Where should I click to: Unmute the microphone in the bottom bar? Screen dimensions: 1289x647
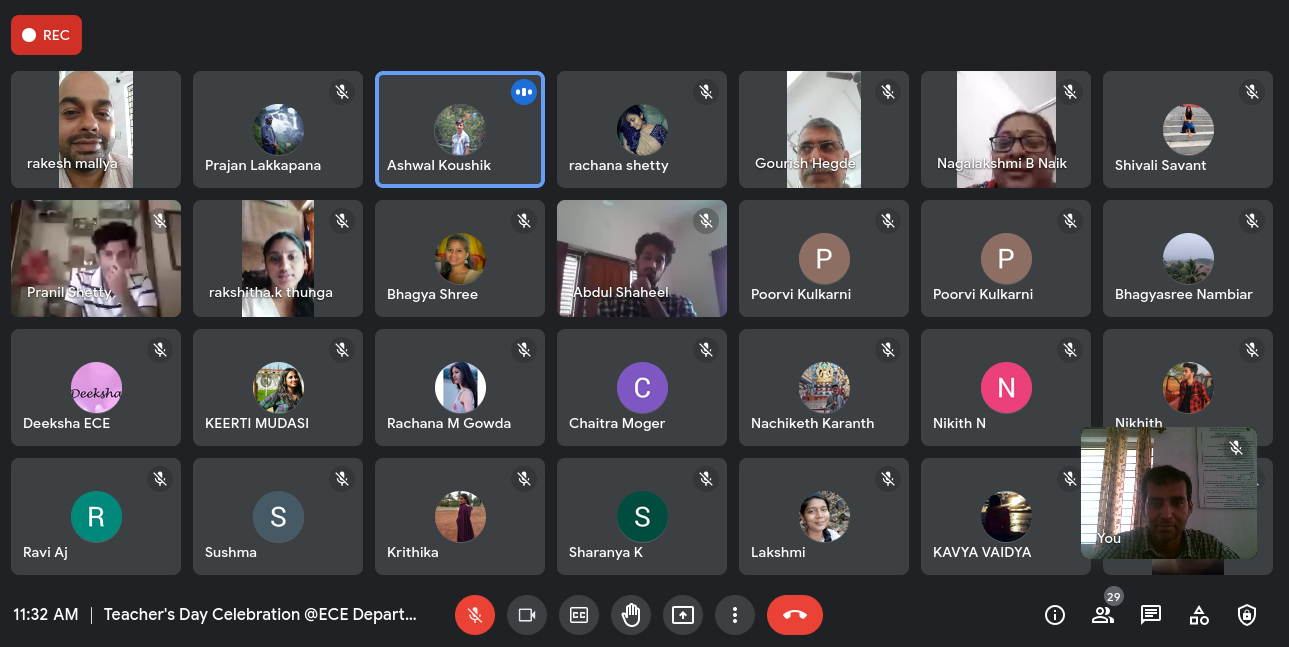click(475, 615)
